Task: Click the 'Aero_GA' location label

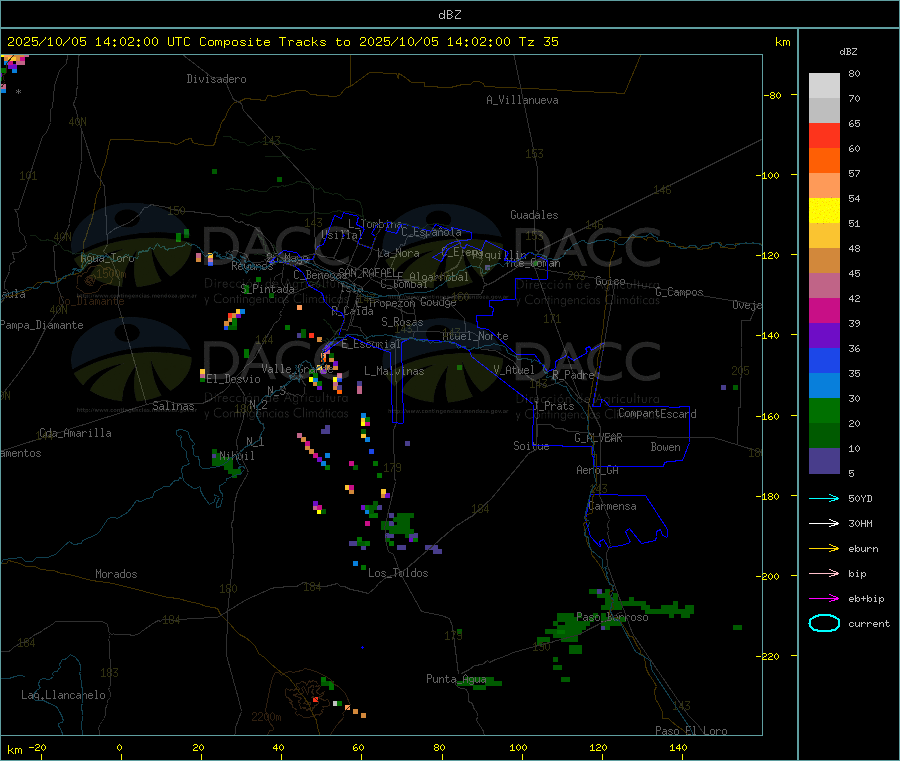Action: (x=598, y=470)
